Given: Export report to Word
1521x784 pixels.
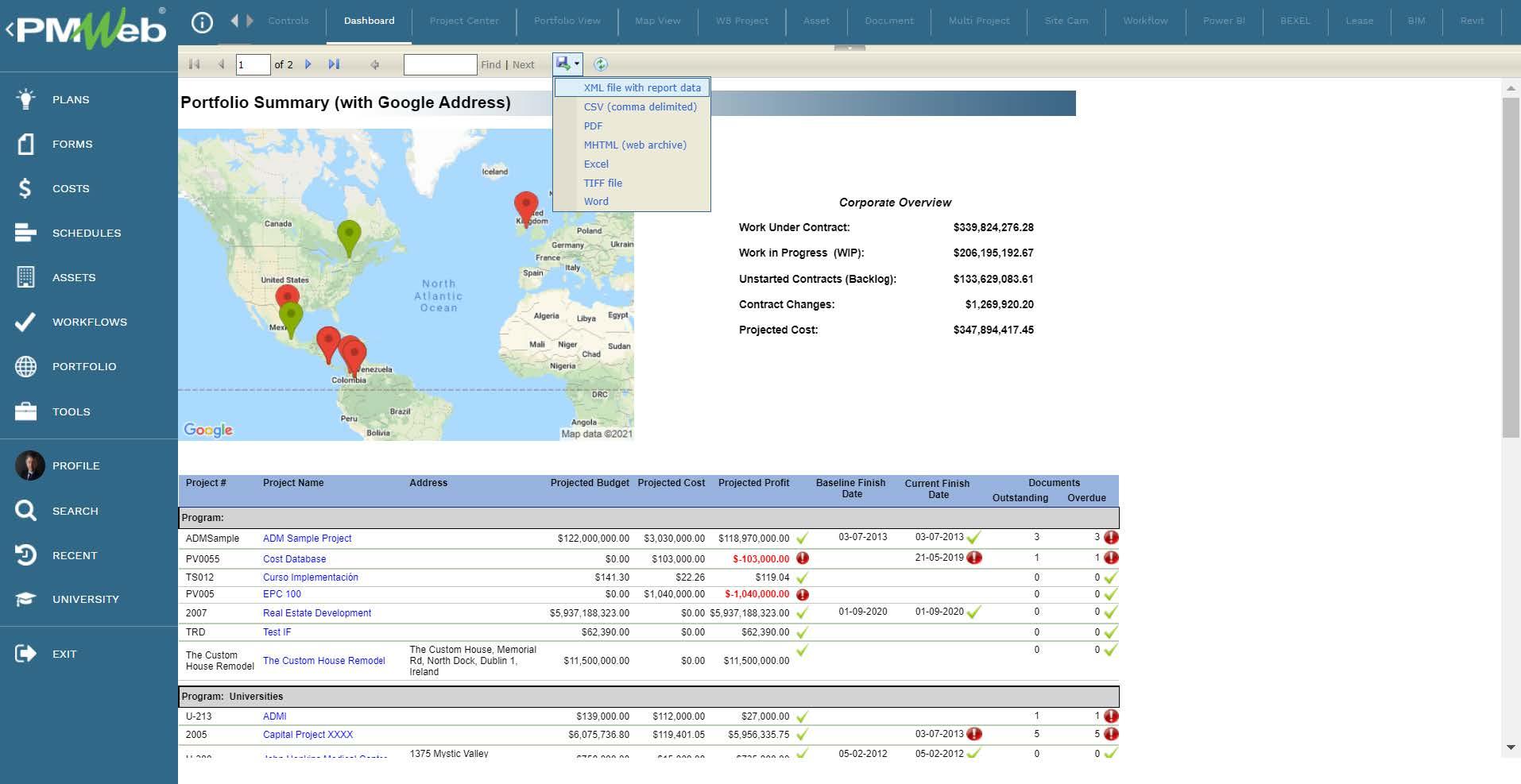Looking at the screenshot, I should [x=596, y=201].
